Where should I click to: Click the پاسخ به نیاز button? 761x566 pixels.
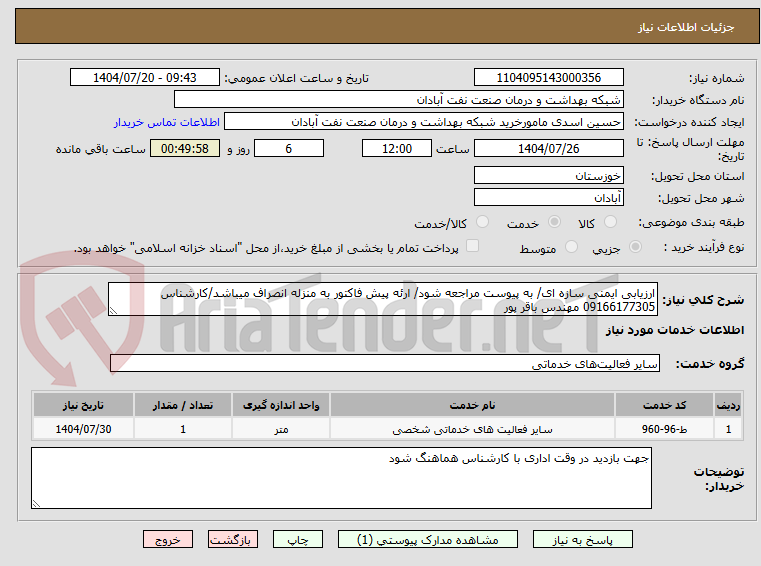582,539
